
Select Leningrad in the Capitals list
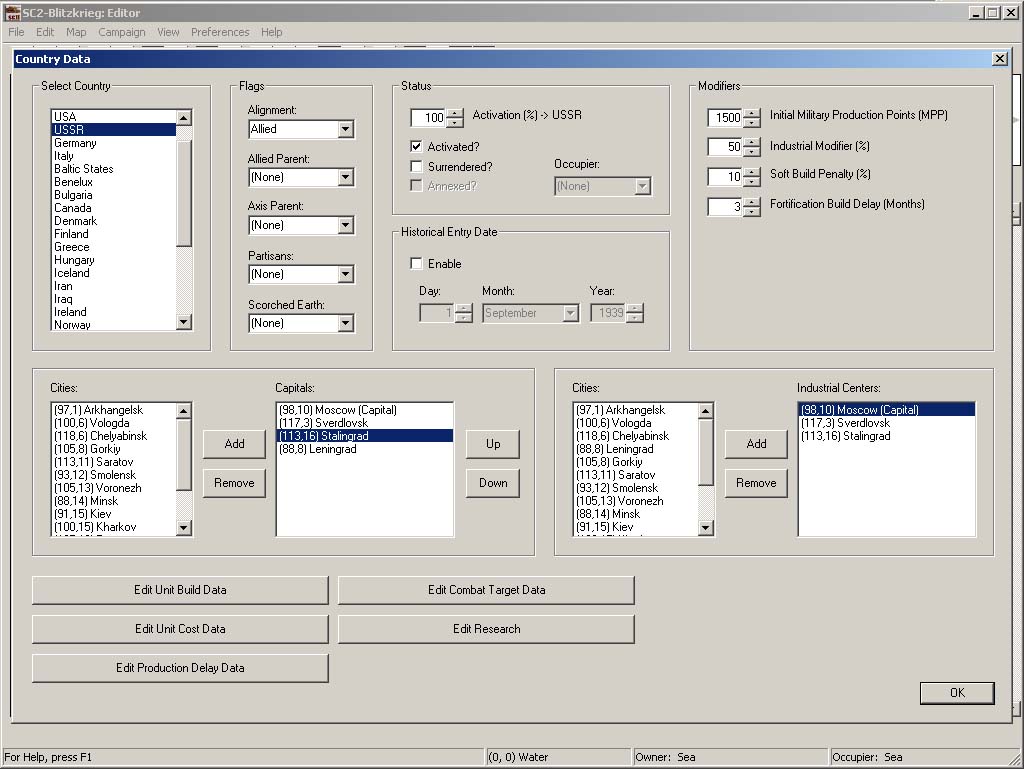(317, 449)
